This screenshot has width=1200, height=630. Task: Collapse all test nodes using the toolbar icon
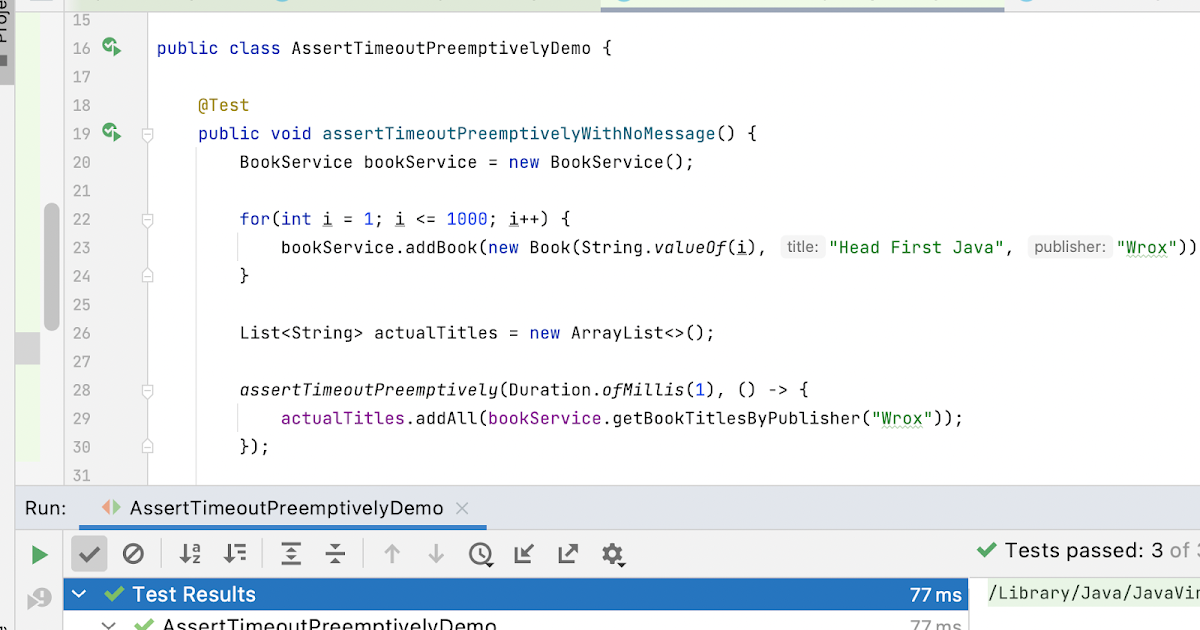(x=334, y=553)
